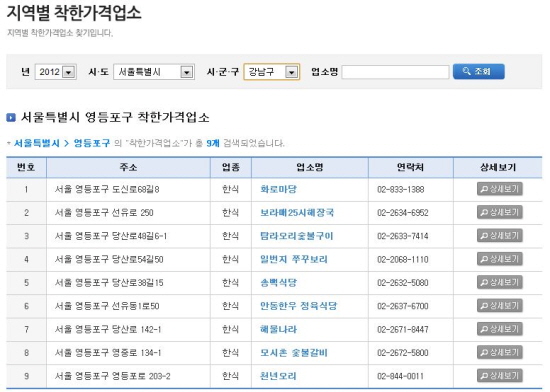Viewport: 550px width, 392px height.
Task: Select address 서울 영등포구 당산로48길6-1
Action: point(111,236)
